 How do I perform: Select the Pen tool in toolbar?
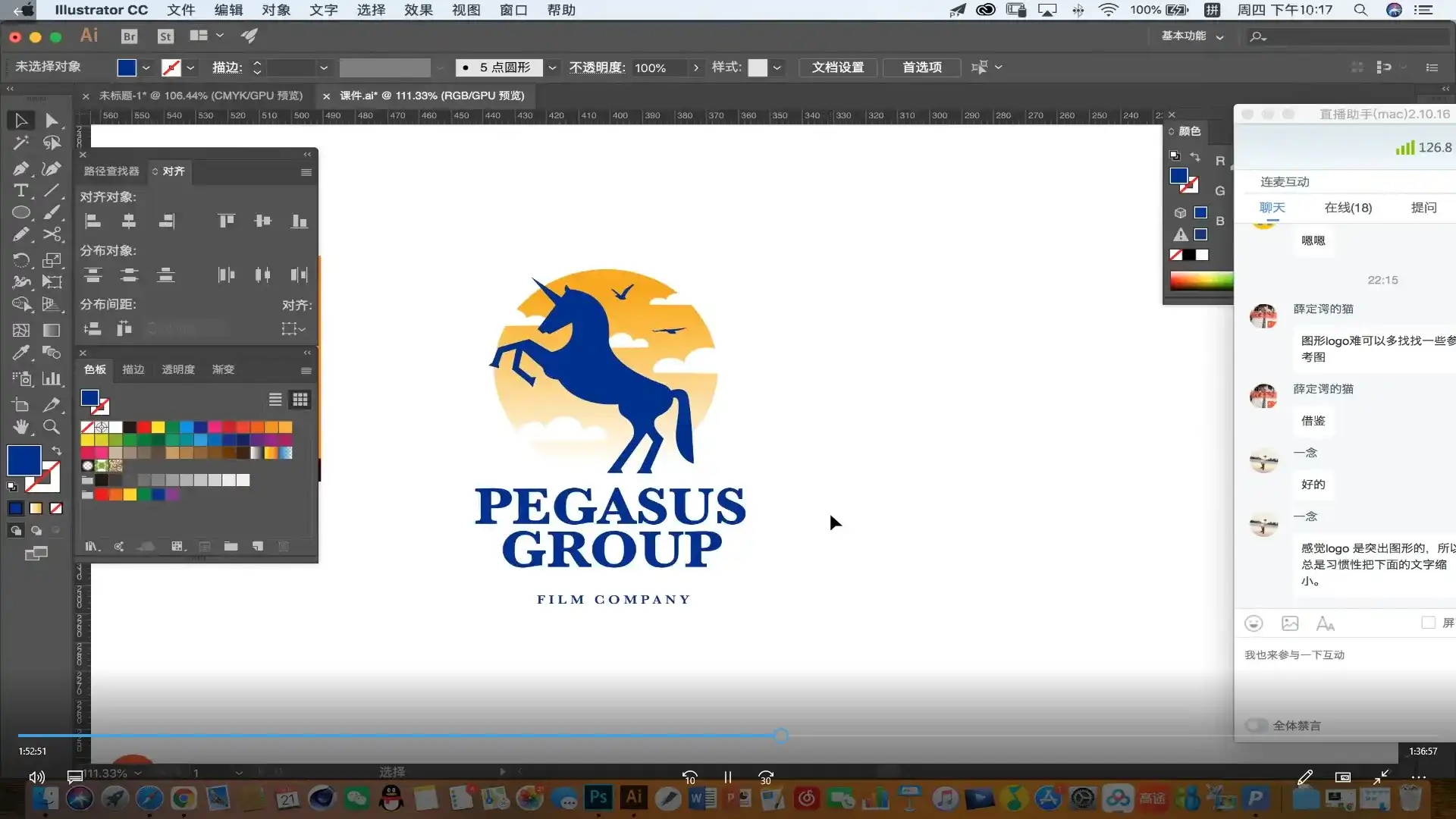point(20,168)
